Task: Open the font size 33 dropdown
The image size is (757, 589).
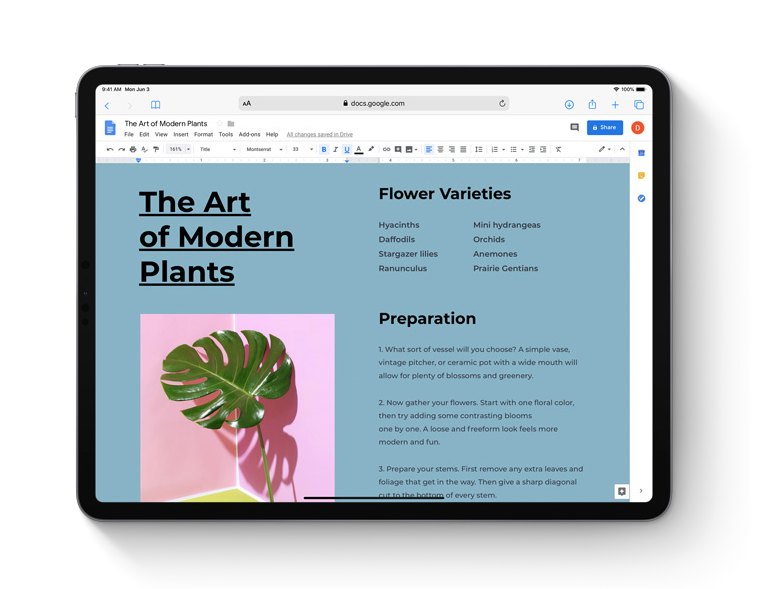Action: pyautogui.click(x=303, y=150)
